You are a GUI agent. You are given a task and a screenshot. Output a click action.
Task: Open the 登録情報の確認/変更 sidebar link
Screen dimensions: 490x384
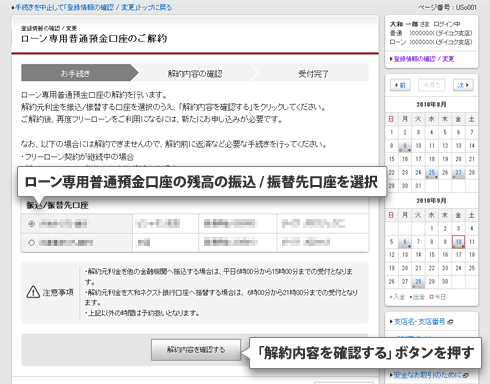tap(422, 59)
